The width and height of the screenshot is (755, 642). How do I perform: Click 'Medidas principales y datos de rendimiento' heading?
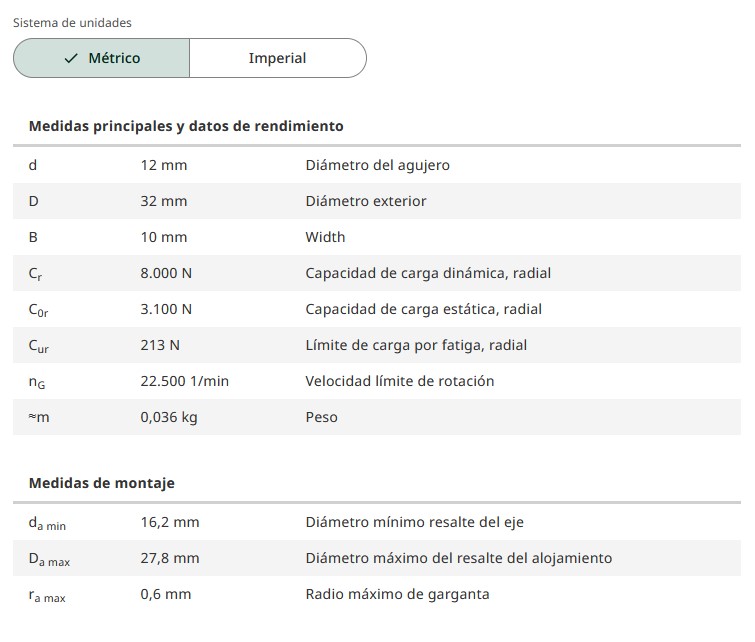pyautogui.click(x=186, y=126)
